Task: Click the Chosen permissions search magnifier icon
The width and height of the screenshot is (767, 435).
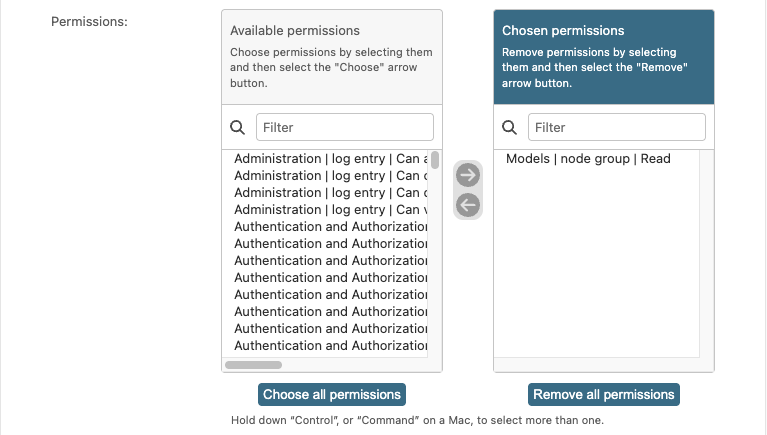Action: (x=509, y=128)
